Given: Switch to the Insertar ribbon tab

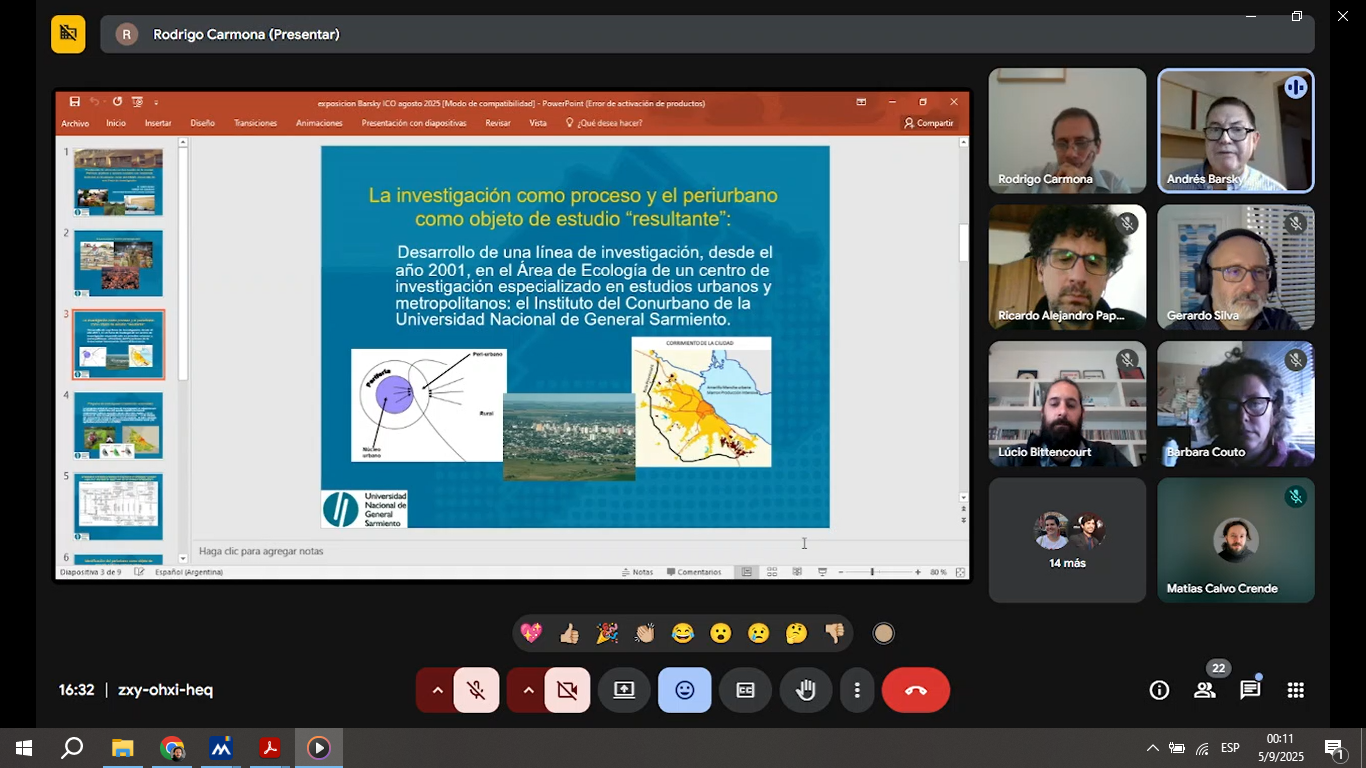Looking at the screenshot, I should click(x=158, y=123).
